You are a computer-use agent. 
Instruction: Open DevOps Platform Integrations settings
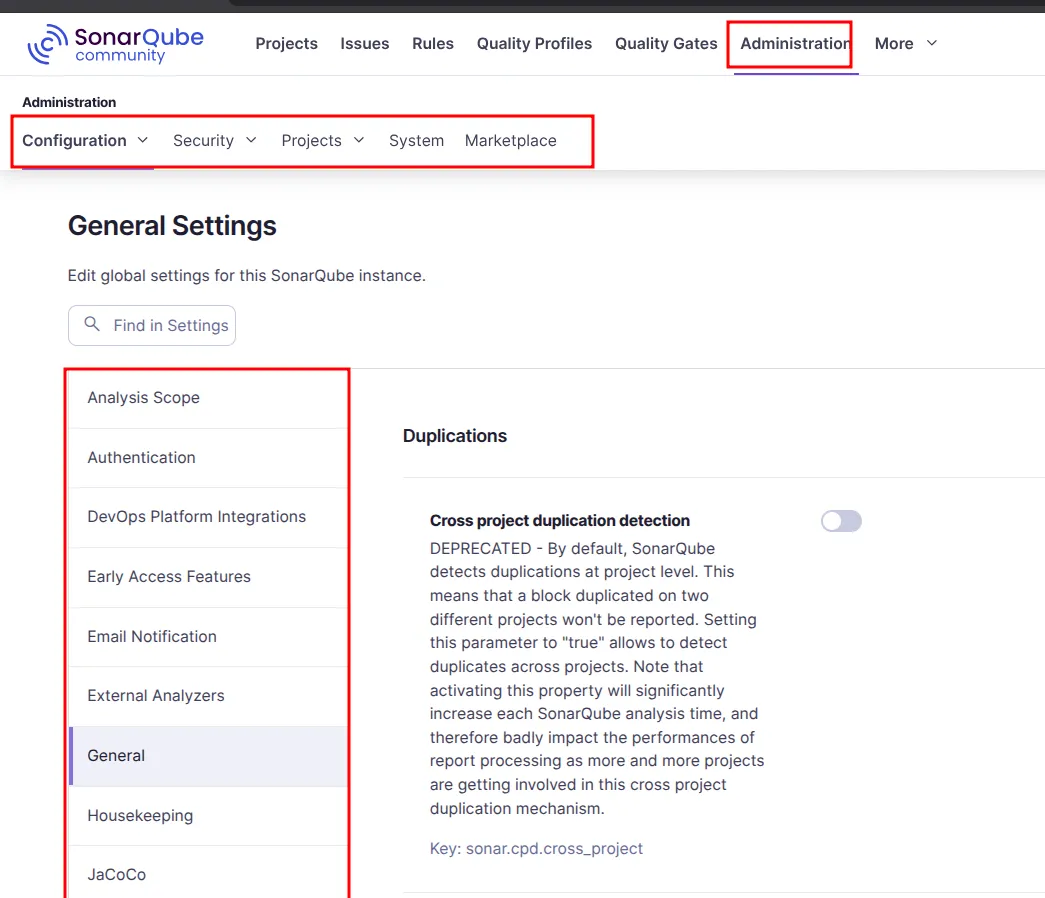[x=209, y=517]
